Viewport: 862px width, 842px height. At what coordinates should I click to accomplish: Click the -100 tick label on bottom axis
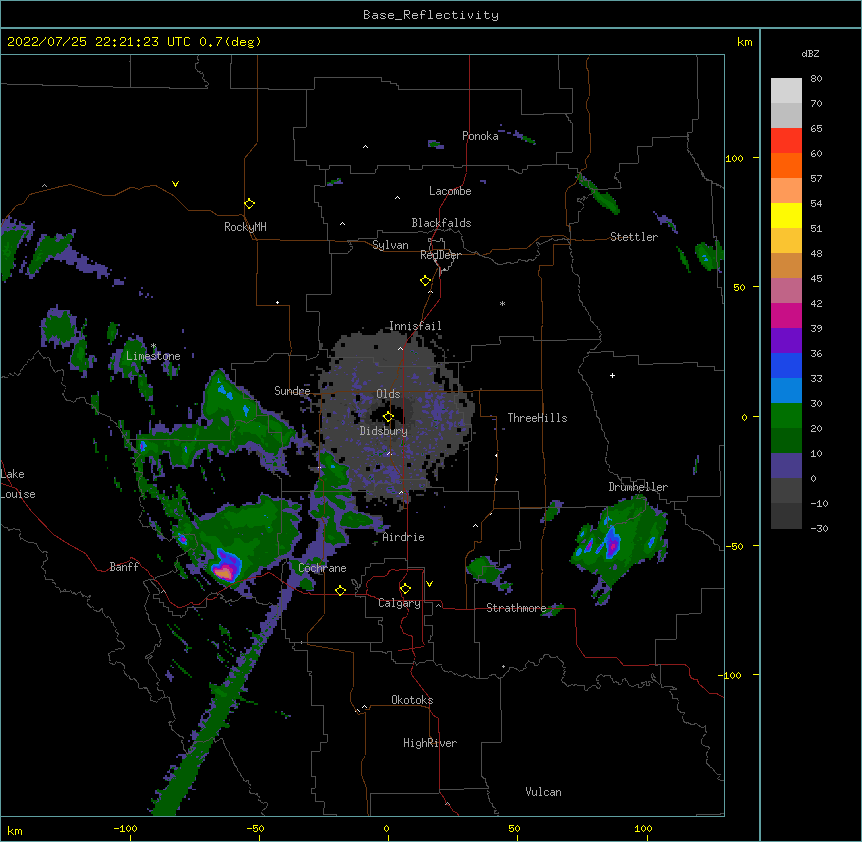[x=125, y=828]
